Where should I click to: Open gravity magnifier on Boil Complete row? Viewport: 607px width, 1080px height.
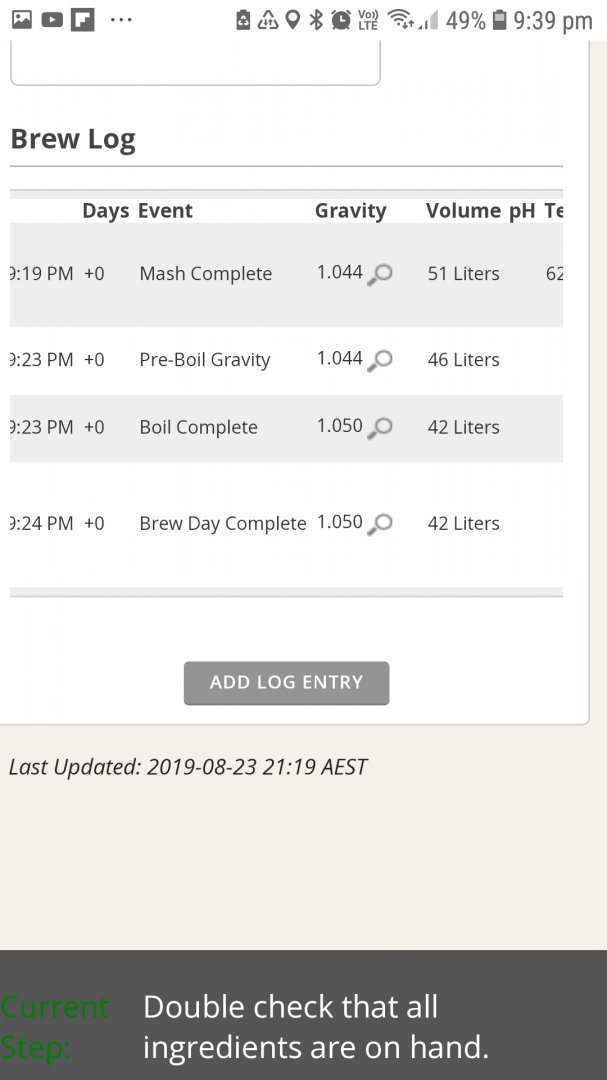click(x=380, y=428)
